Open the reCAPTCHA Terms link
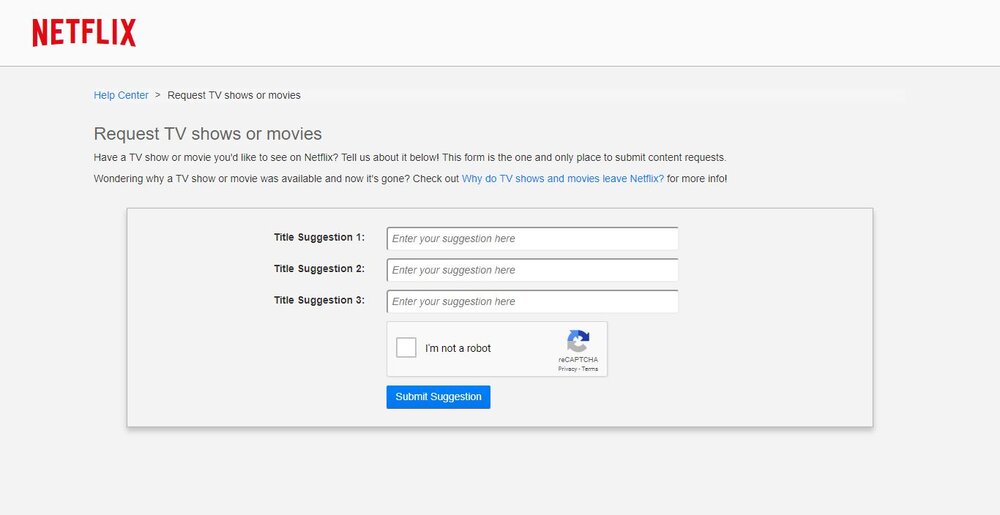The height and width of the screenshot is (515, 1000). point(590,369)
